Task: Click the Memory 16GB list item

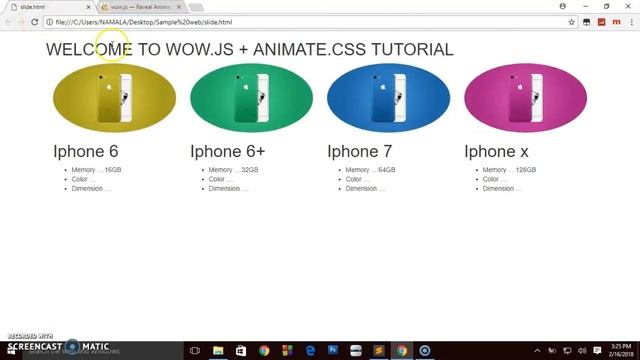Action: (96, 170)
